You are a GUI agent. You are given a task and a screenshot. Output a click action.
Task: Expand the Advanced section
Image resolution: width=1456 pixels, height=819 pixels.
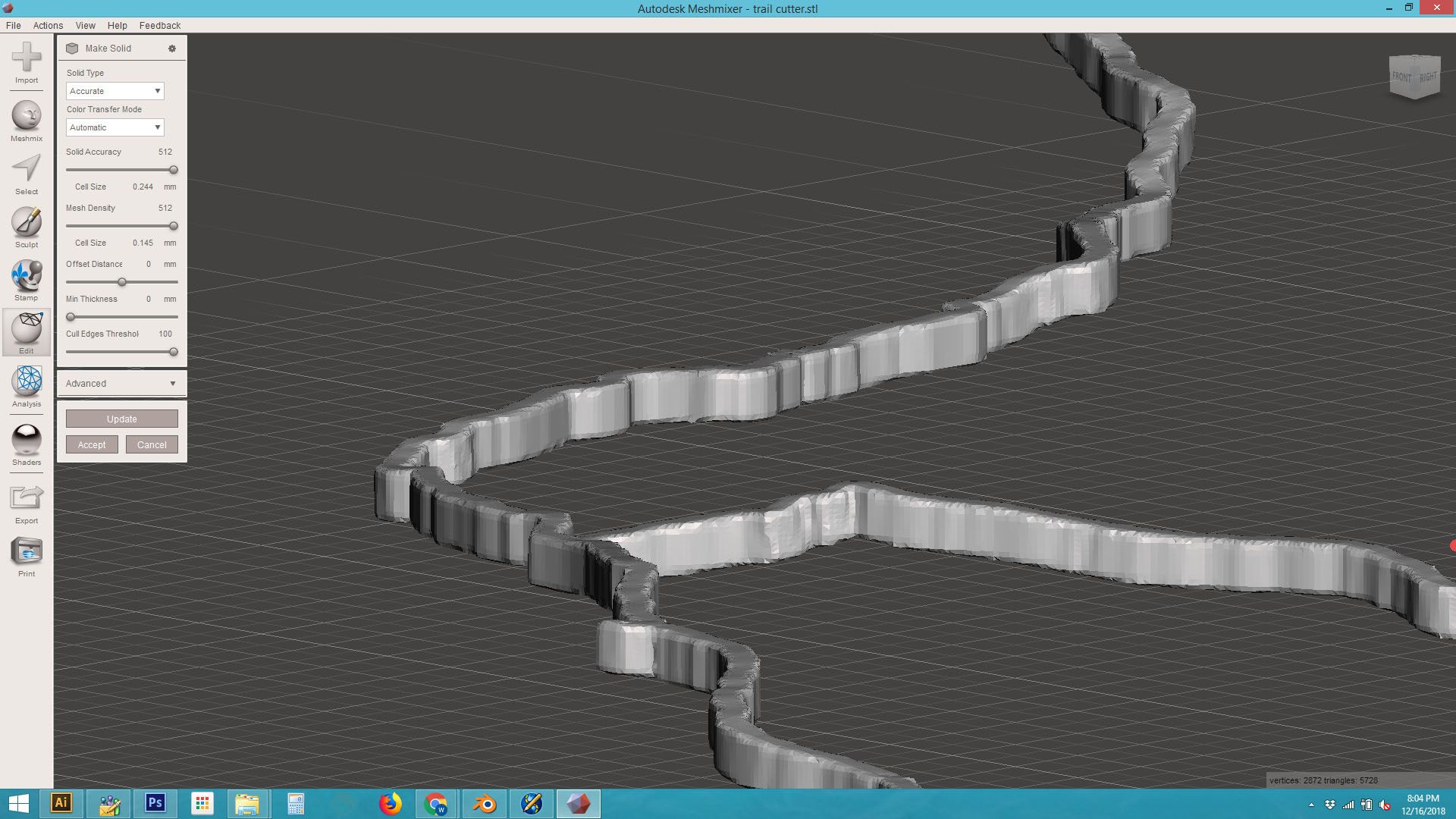(x=121, y=383)
